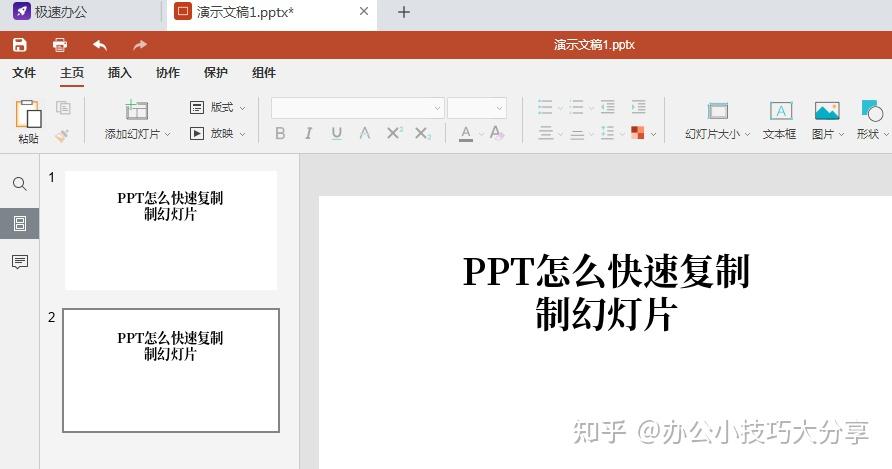Viewport: 892px width, 469px height.
Task: Expand the 幻灯片大小 dropdown arrow
Action: pos(747,134)
